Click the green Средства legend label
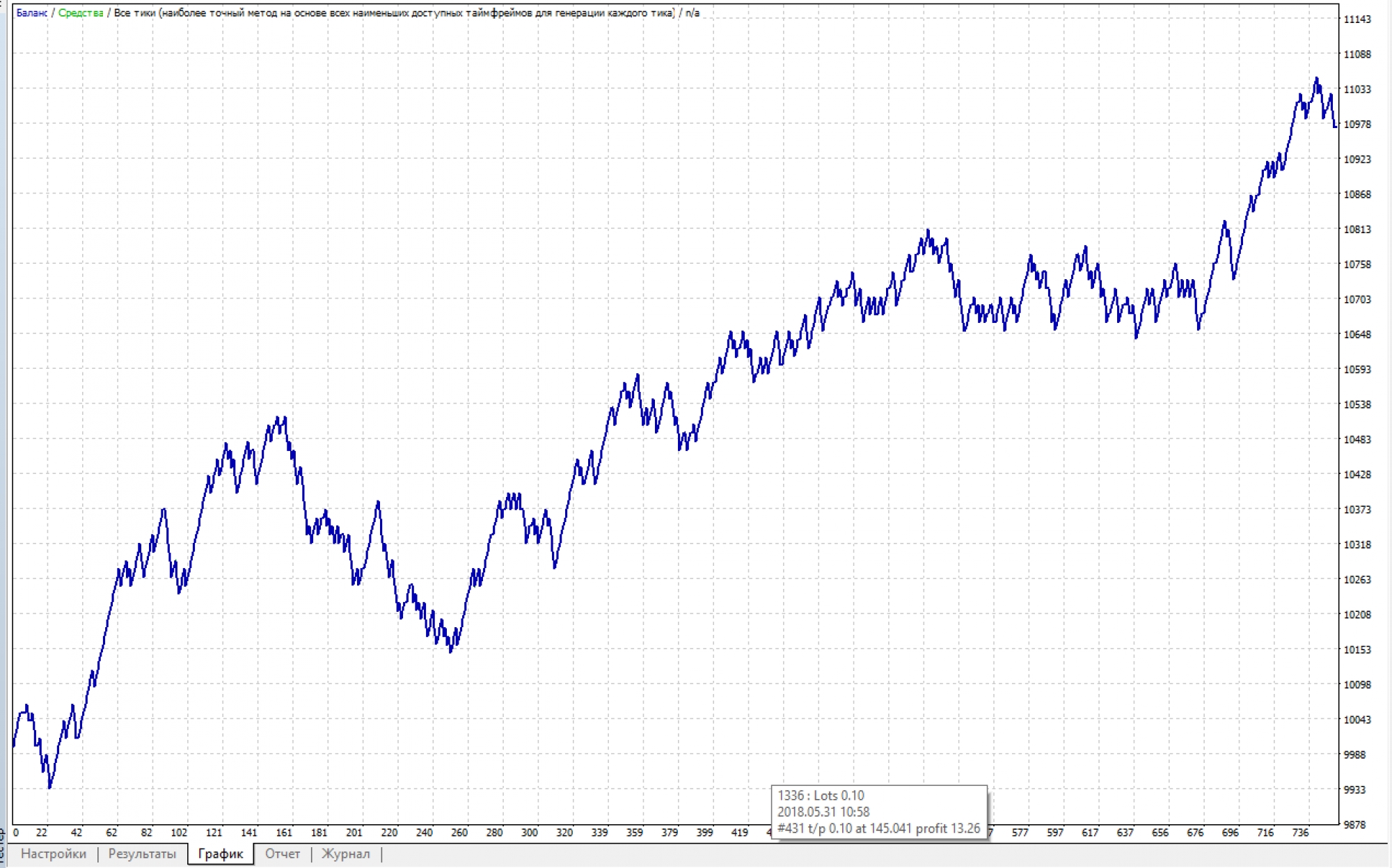1392x868 pixels. (81, 13)
